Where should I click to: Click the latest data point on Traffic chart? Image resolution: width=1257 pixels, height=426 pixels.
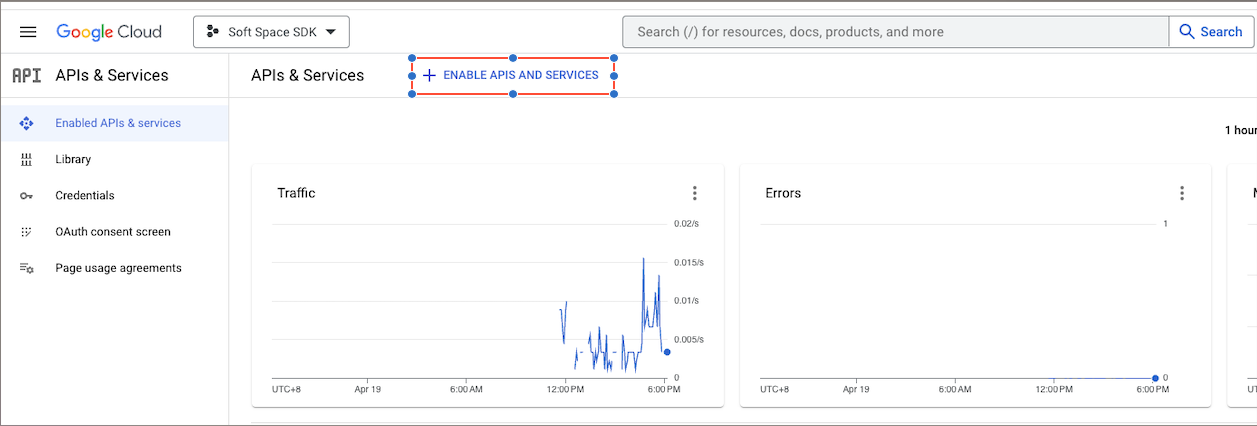click(667, 352)
